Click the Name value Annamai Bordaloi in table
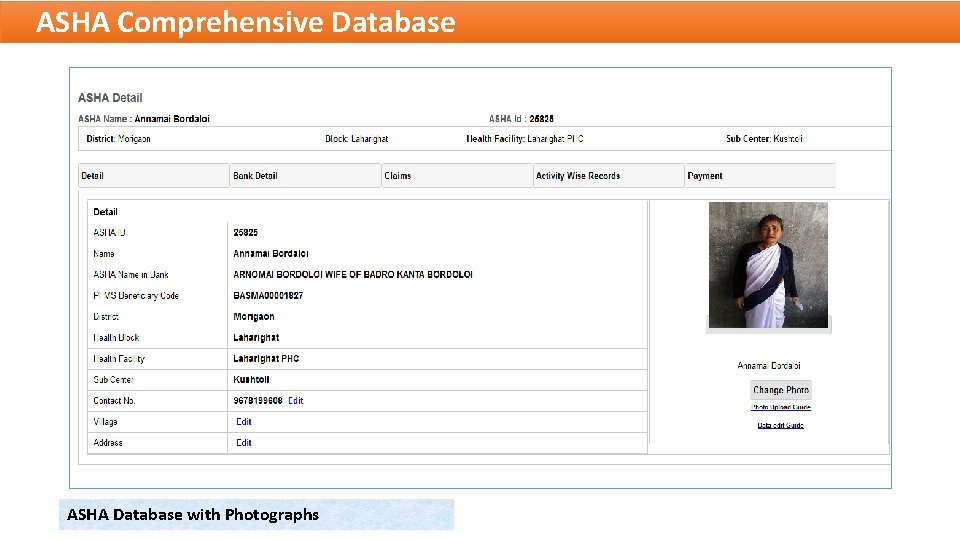Image resolution: width=960 pixels, height=540 pixels. [x=271, y=253]
